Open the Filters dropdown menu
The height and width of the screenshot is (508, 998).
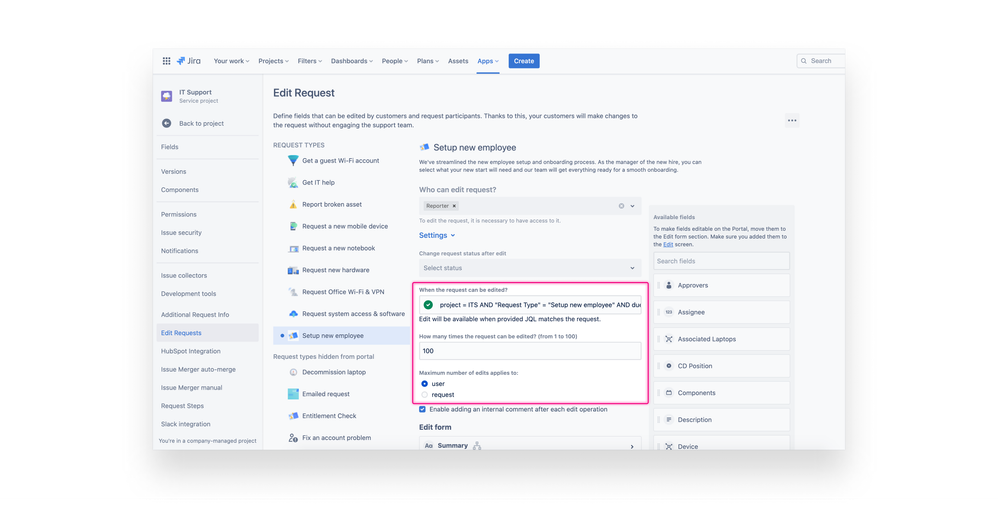point(309,61)
